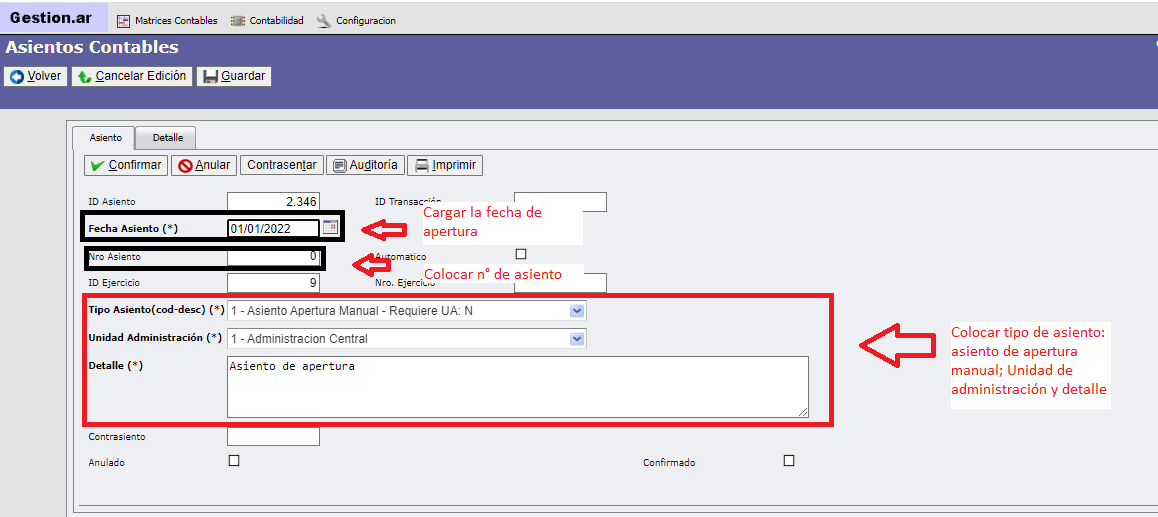Toggle the Automatico checkbox
The width and height of the screenshot is (1158, 517).
pyautogui.click(x=520, y=254)
